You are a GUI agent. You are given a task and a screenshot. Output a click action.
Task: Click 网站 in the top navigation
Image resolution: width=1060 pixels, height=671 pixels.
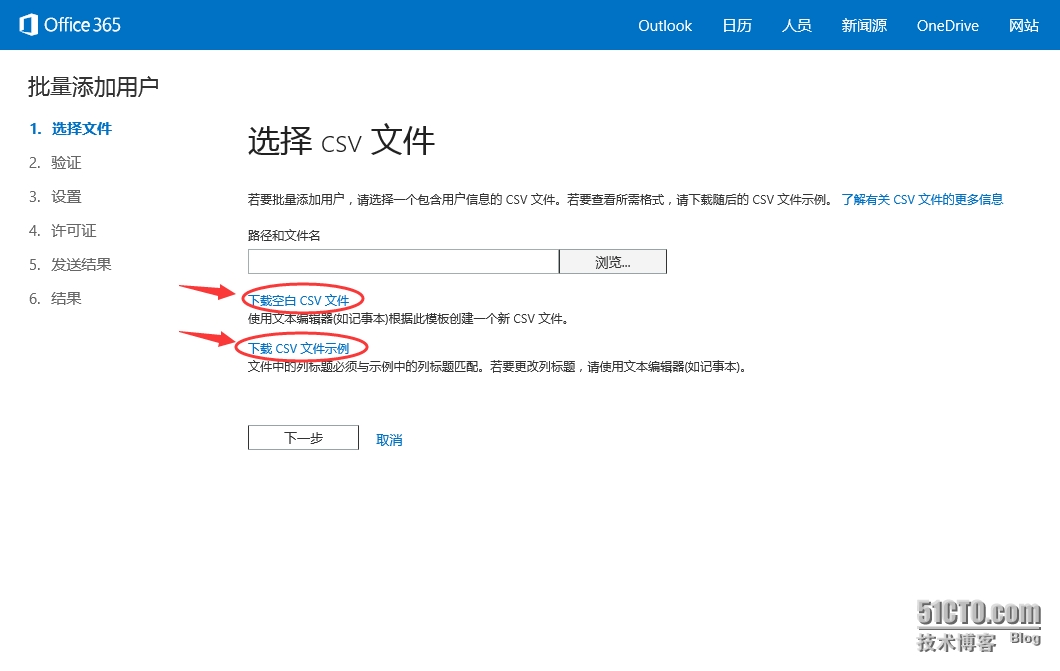1024,26
